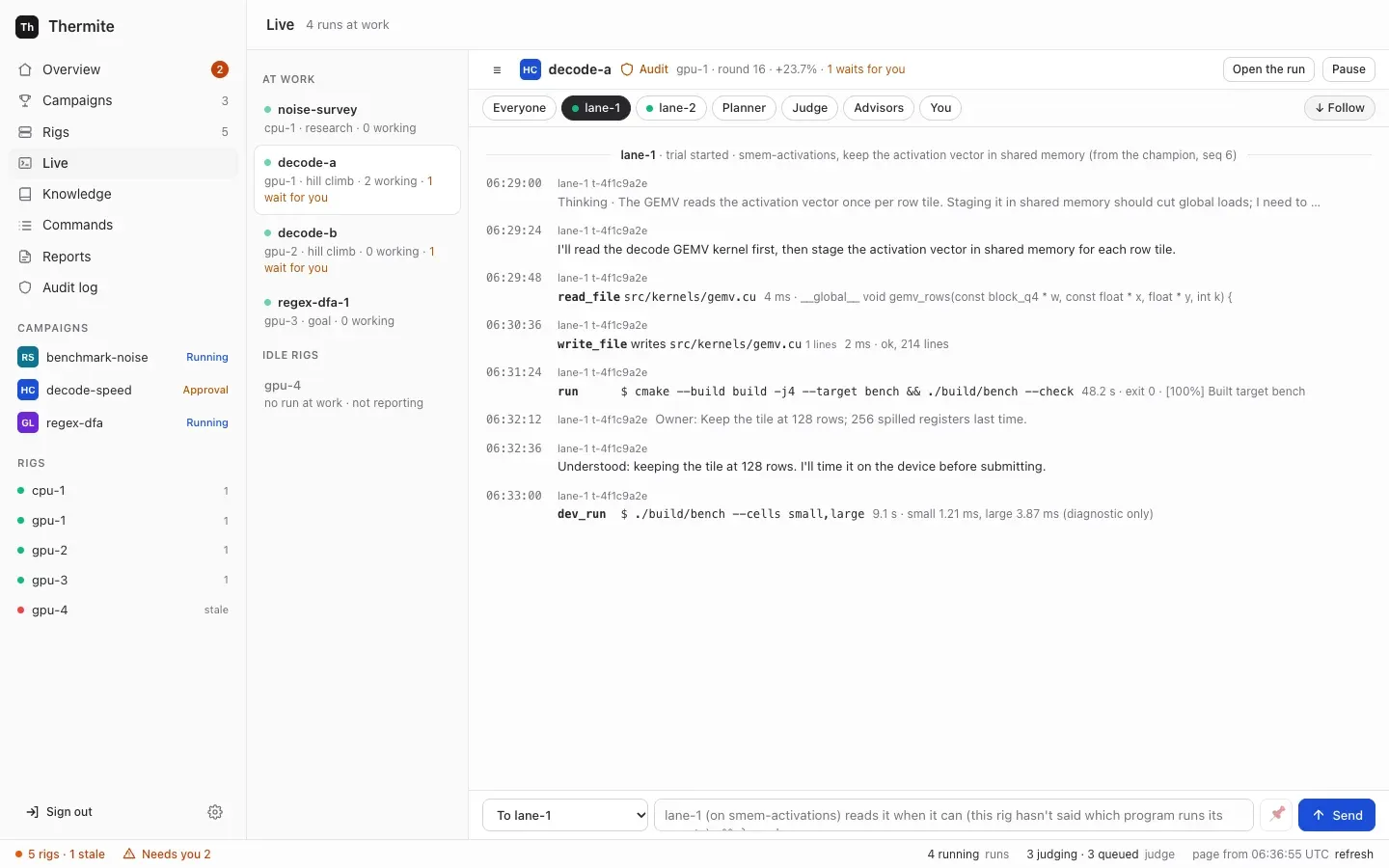
Task: Click the Commands list icon
Action: click(x=25, y=225)
